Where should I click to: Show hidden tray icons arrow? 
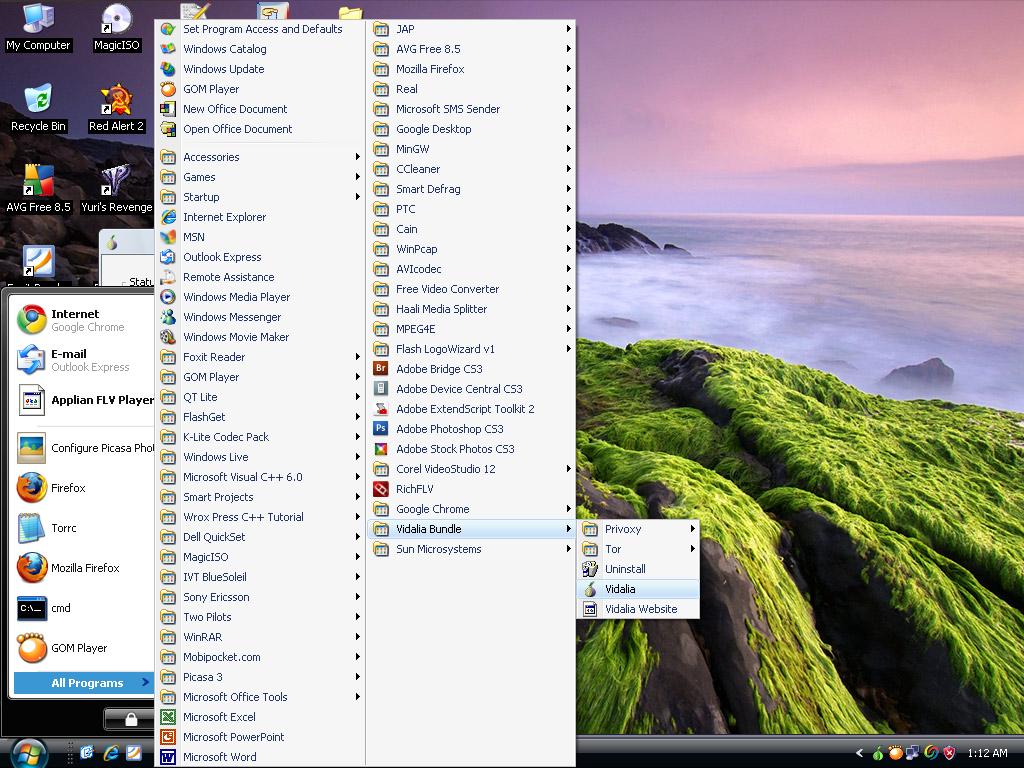pyautogui.click(x=859, y=753)
